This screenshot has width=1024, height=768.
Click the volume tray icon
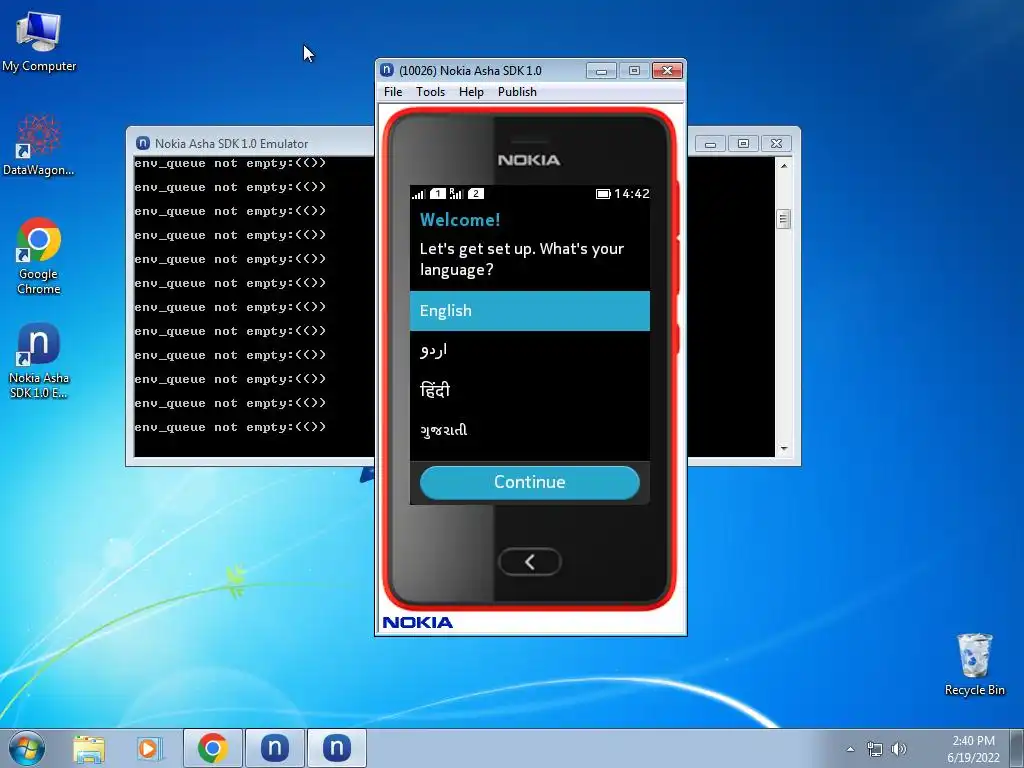click(899, 749)
